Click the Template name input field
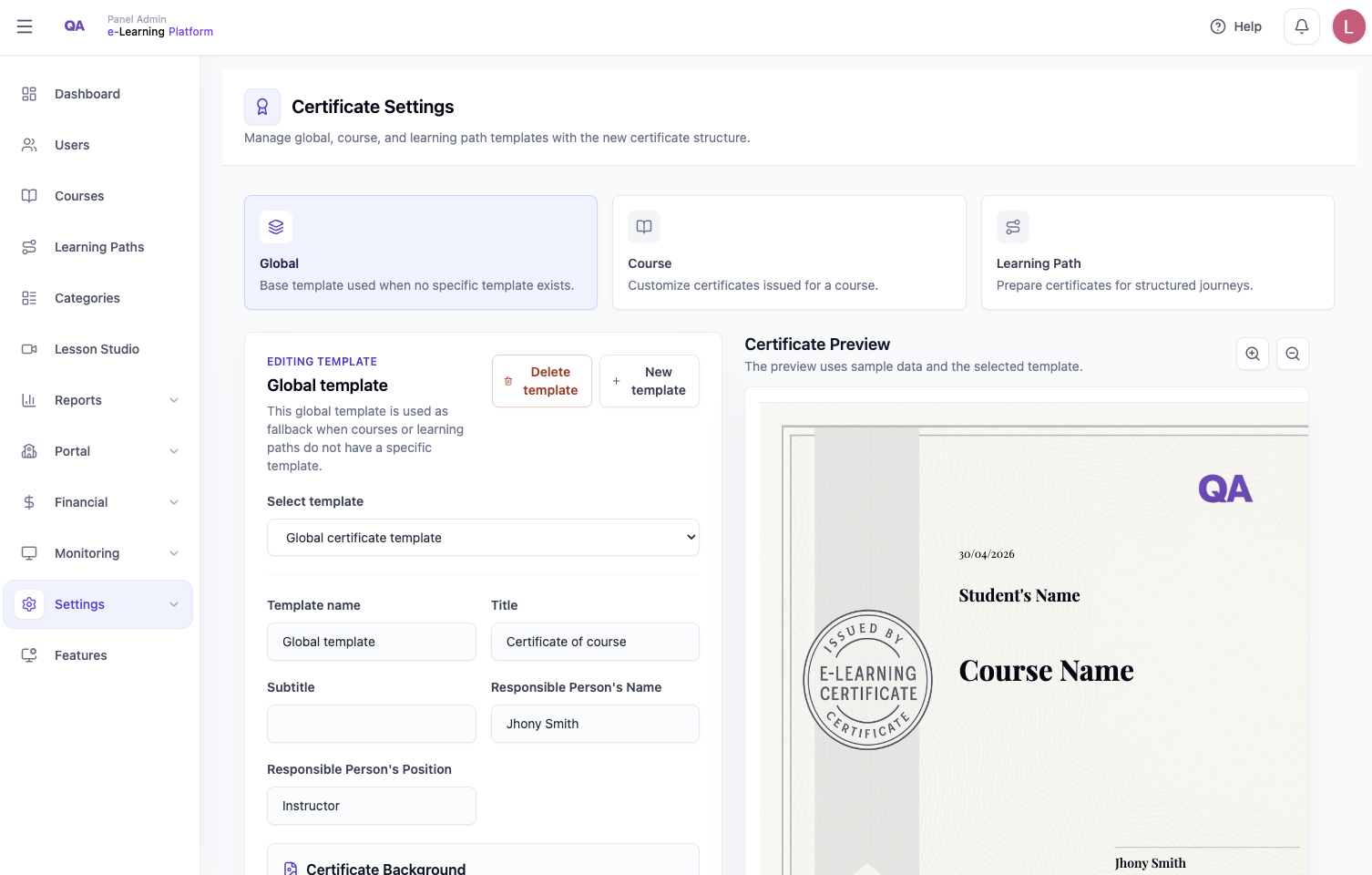1372x875 pixels. point(372,642)
